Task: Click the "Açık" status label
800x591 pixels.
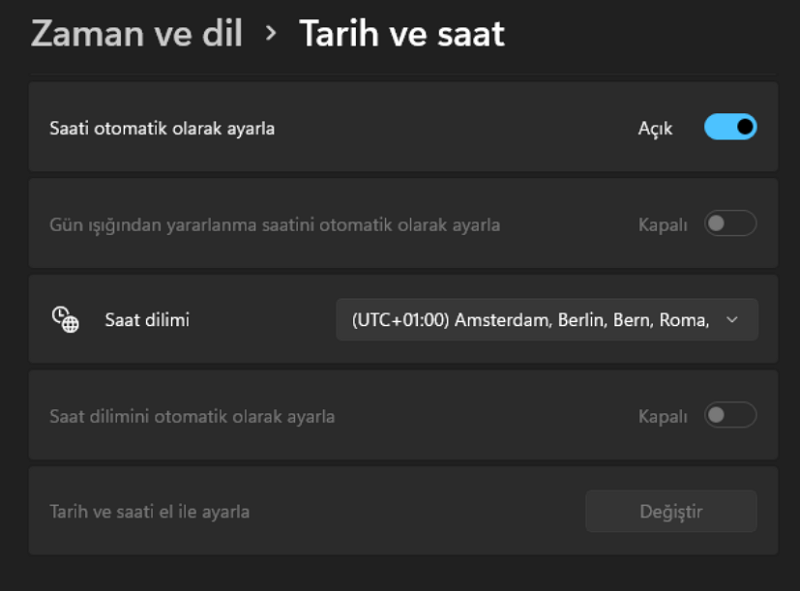Action: point(655,127)
